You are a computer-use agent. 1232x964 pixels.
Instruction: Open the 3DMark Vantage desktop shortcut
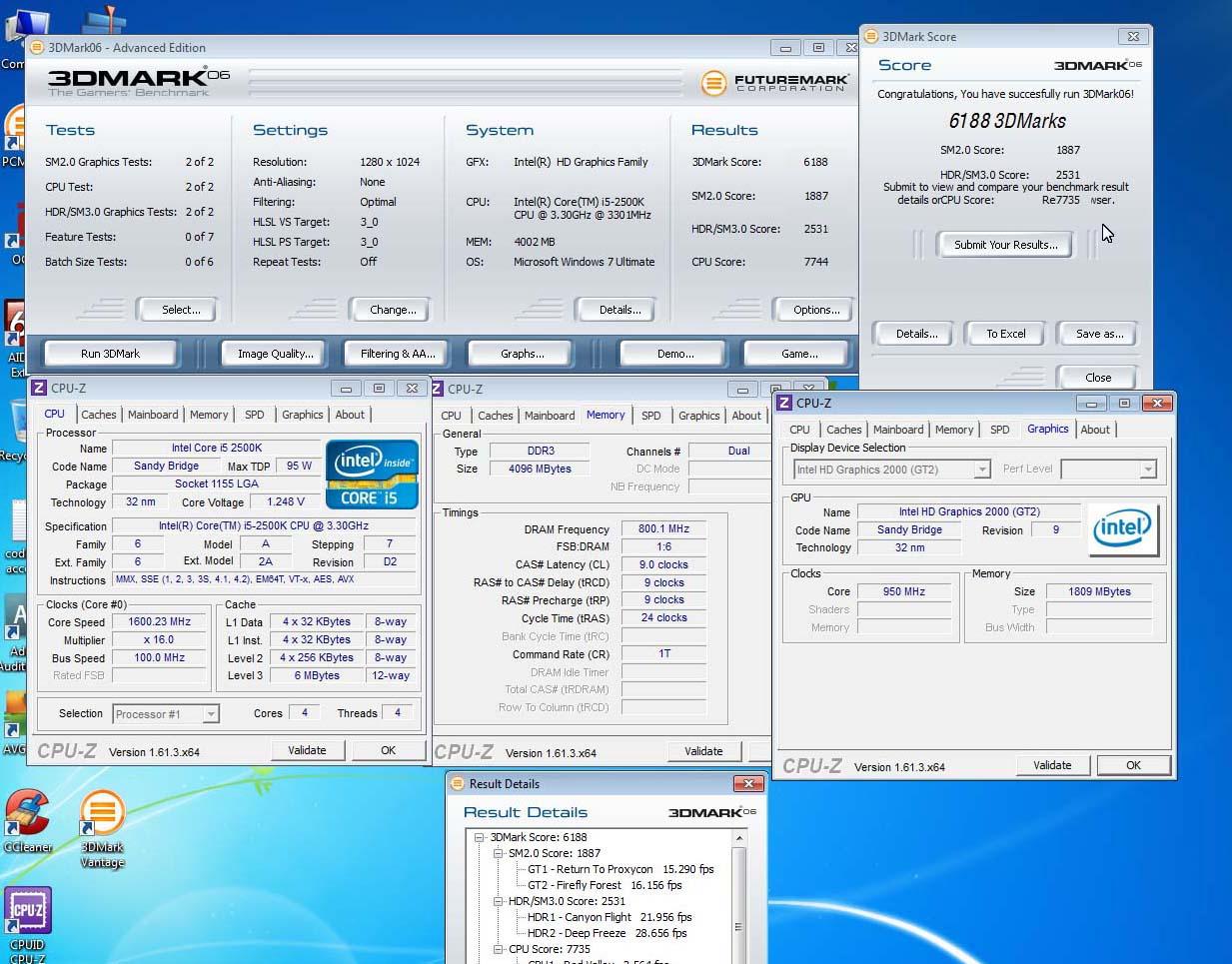click(x=102, y=828)
